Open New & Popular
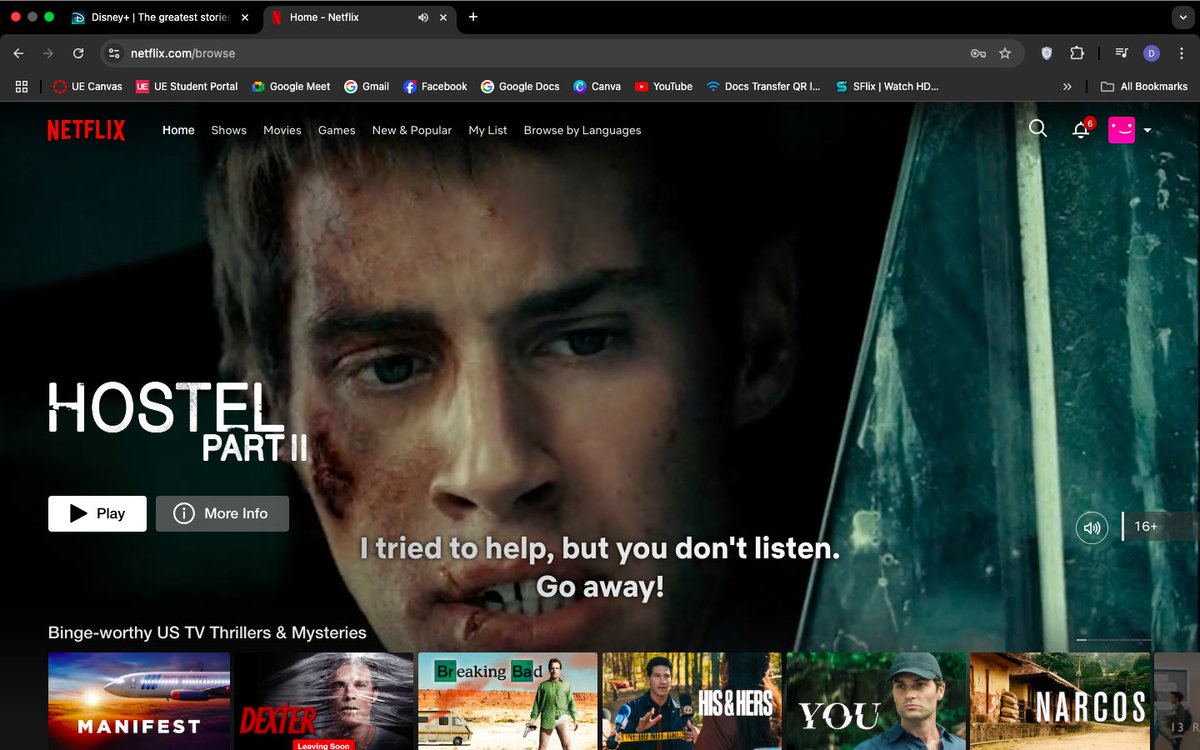The image size is (1200, 750). [x=412, y=130]
